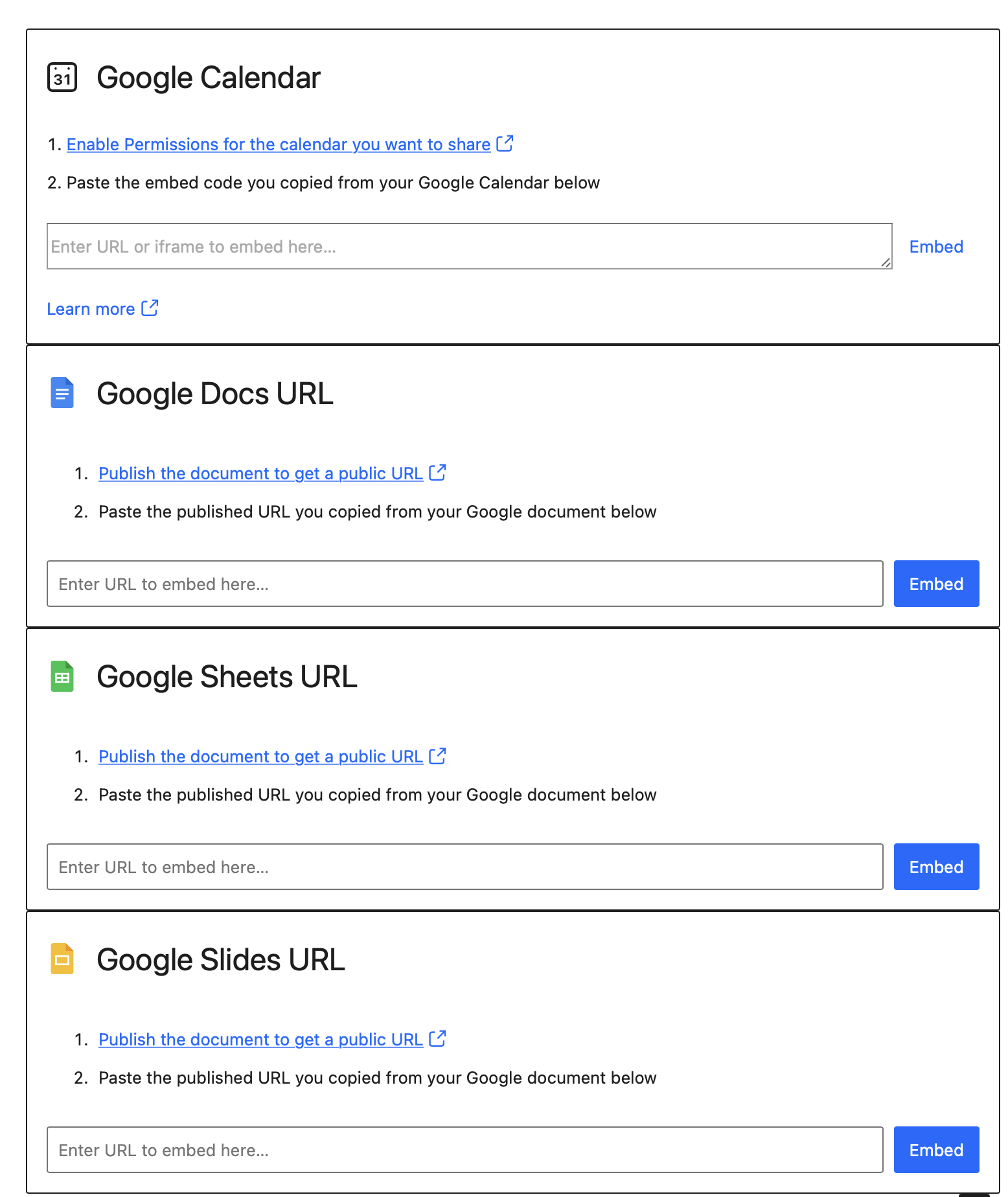Open the Learn more link
Viewport: 1008px width, 1197px height.
coord(91,309)
